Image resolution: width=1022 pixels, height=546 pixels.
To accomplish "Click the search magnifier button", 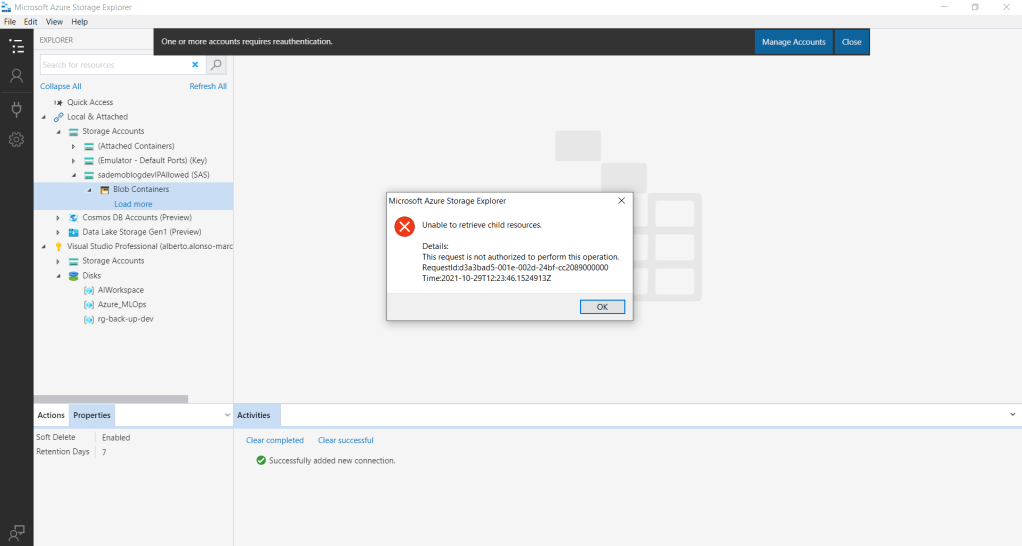I will [217, 65].
